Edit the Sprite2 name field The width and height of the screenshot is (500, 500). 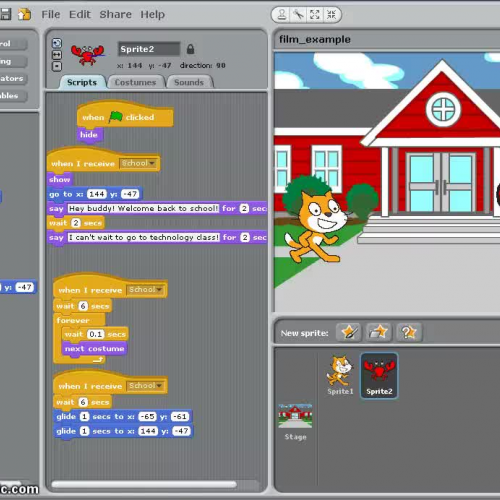(x=149, y=49)
